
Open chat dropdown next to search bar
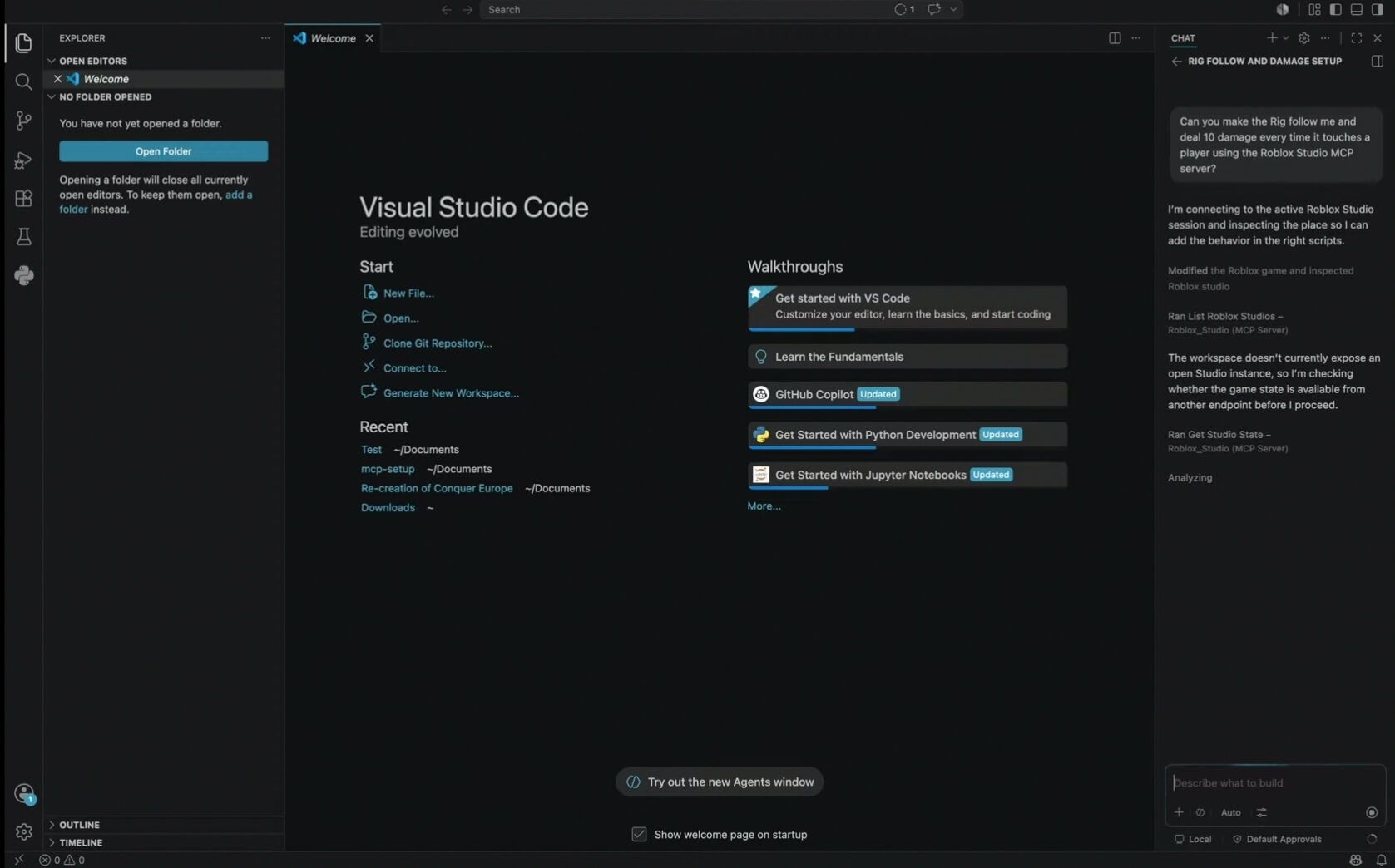pyautogui.click(x=953, y=10)
